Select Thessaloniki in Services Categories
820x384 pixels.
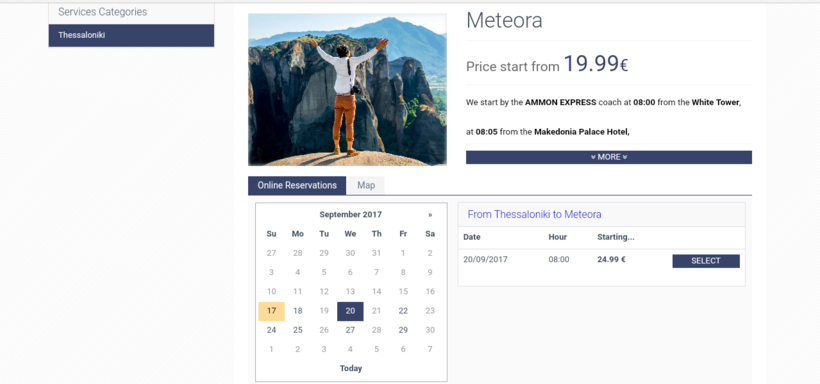coord(131,35)
